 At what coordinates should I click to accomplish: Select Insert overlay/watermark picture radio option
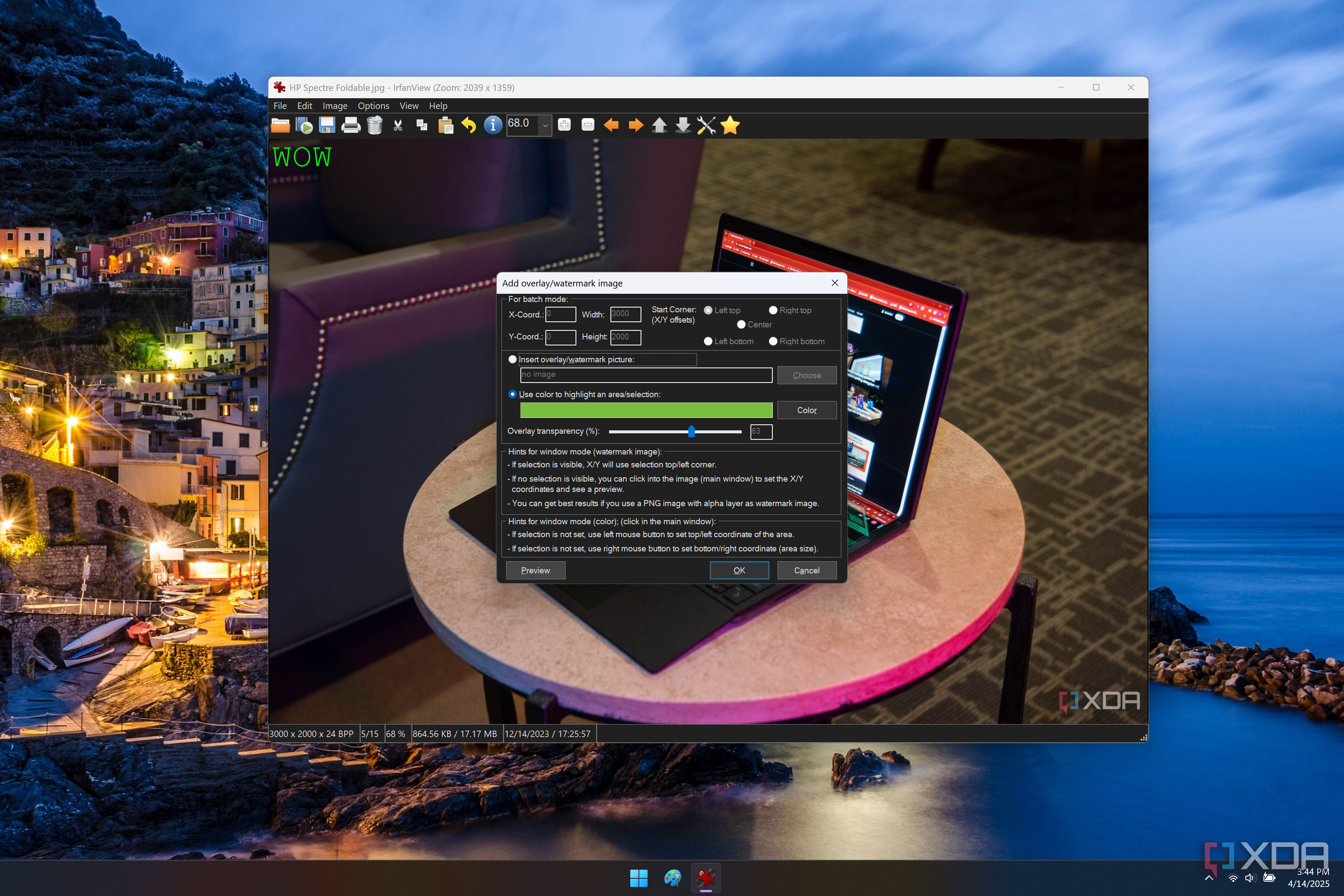513,359
